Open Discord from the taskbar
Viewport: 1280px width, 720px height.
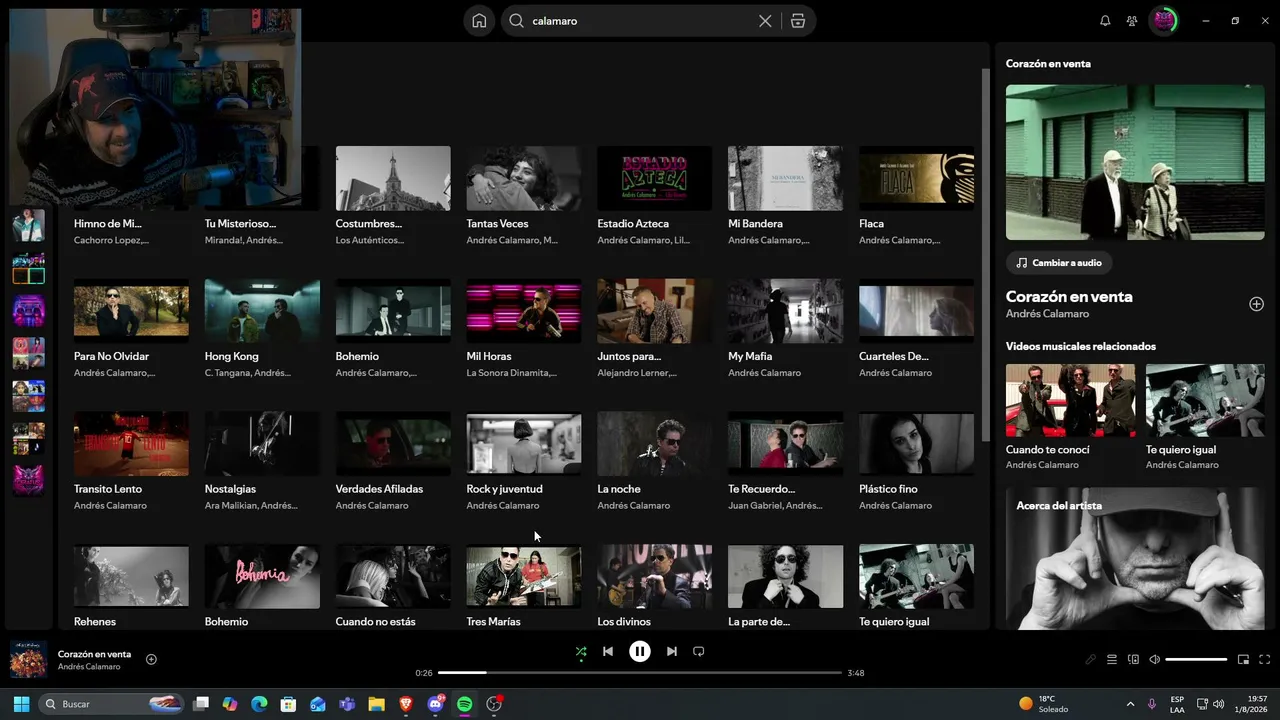[435, 704]
